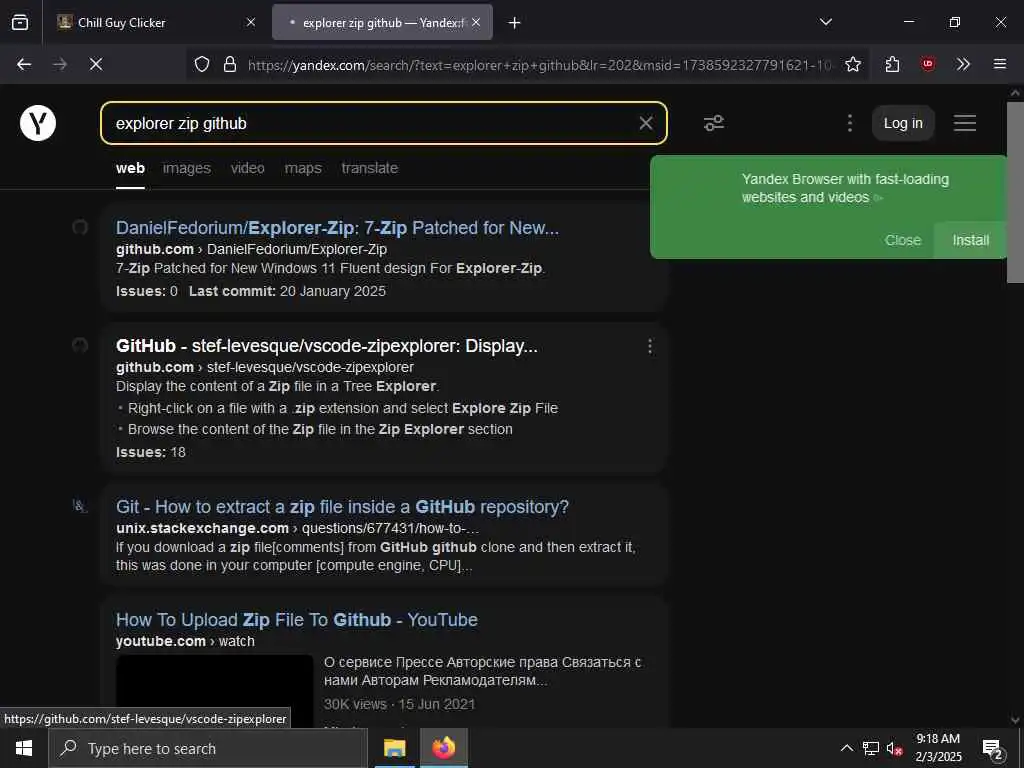Open muted volume tray icon
The width and height of the screenshot is (1024, 768).
pos(895,748)
